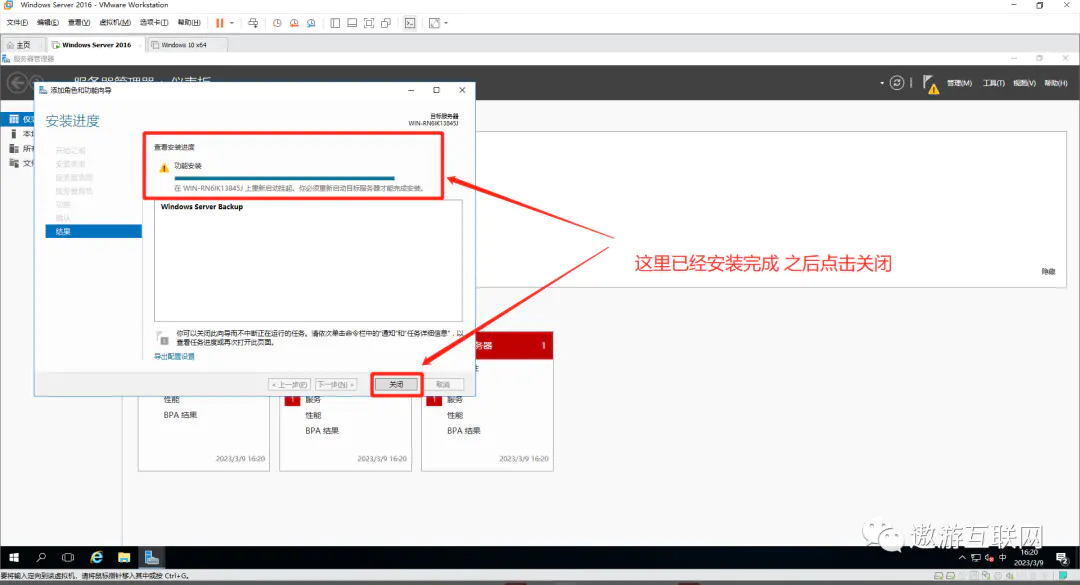Click the 隐藏 link in welcome panel
The image size is (1080, 585).
pos(1048,271)
